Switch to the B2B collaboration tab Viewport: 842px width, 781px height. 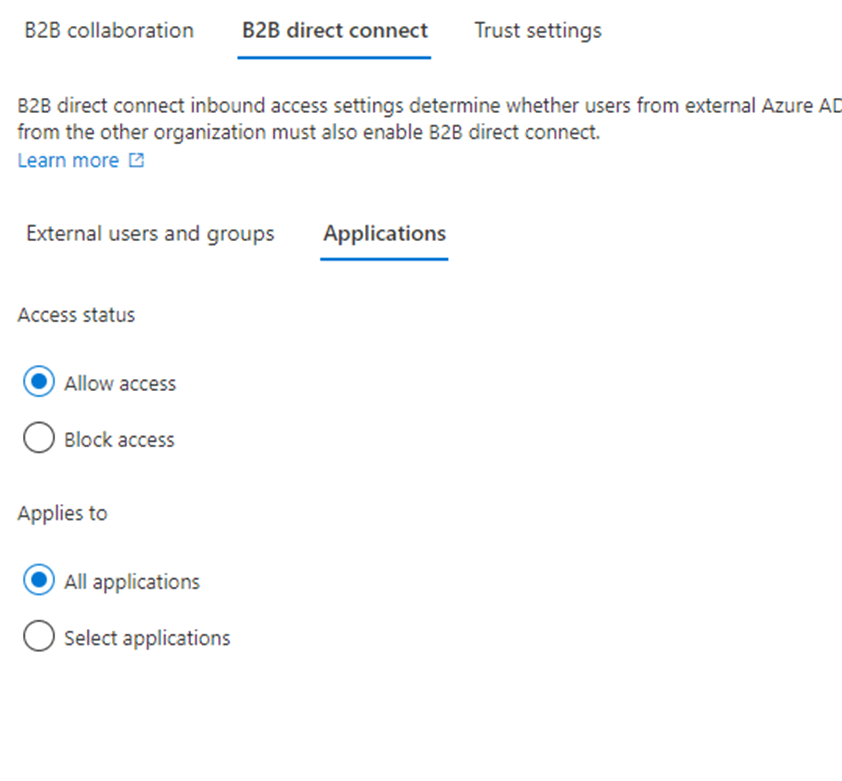tap(109, 30)
